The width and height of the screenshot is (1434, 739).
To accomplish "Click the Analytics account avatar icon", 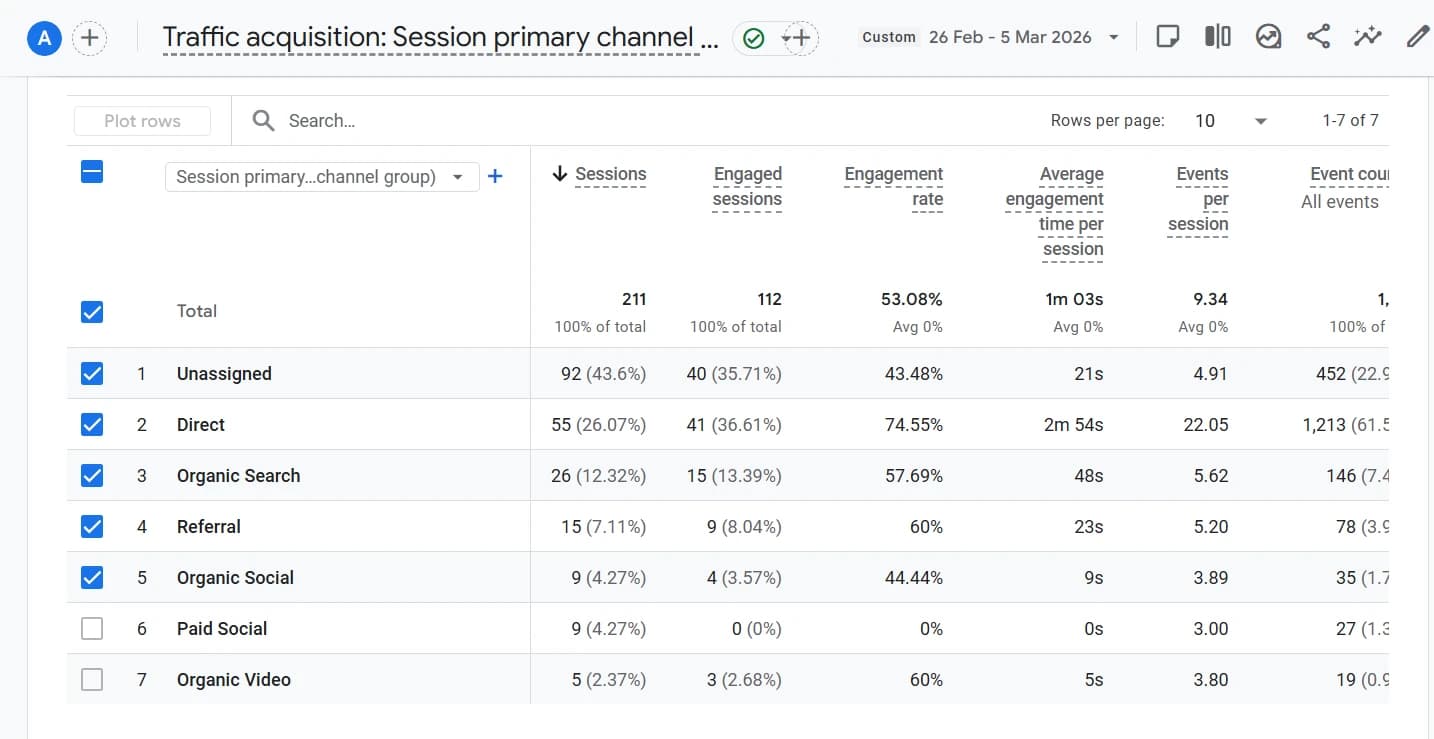I will pyautogui.click(x=43, y=35).
